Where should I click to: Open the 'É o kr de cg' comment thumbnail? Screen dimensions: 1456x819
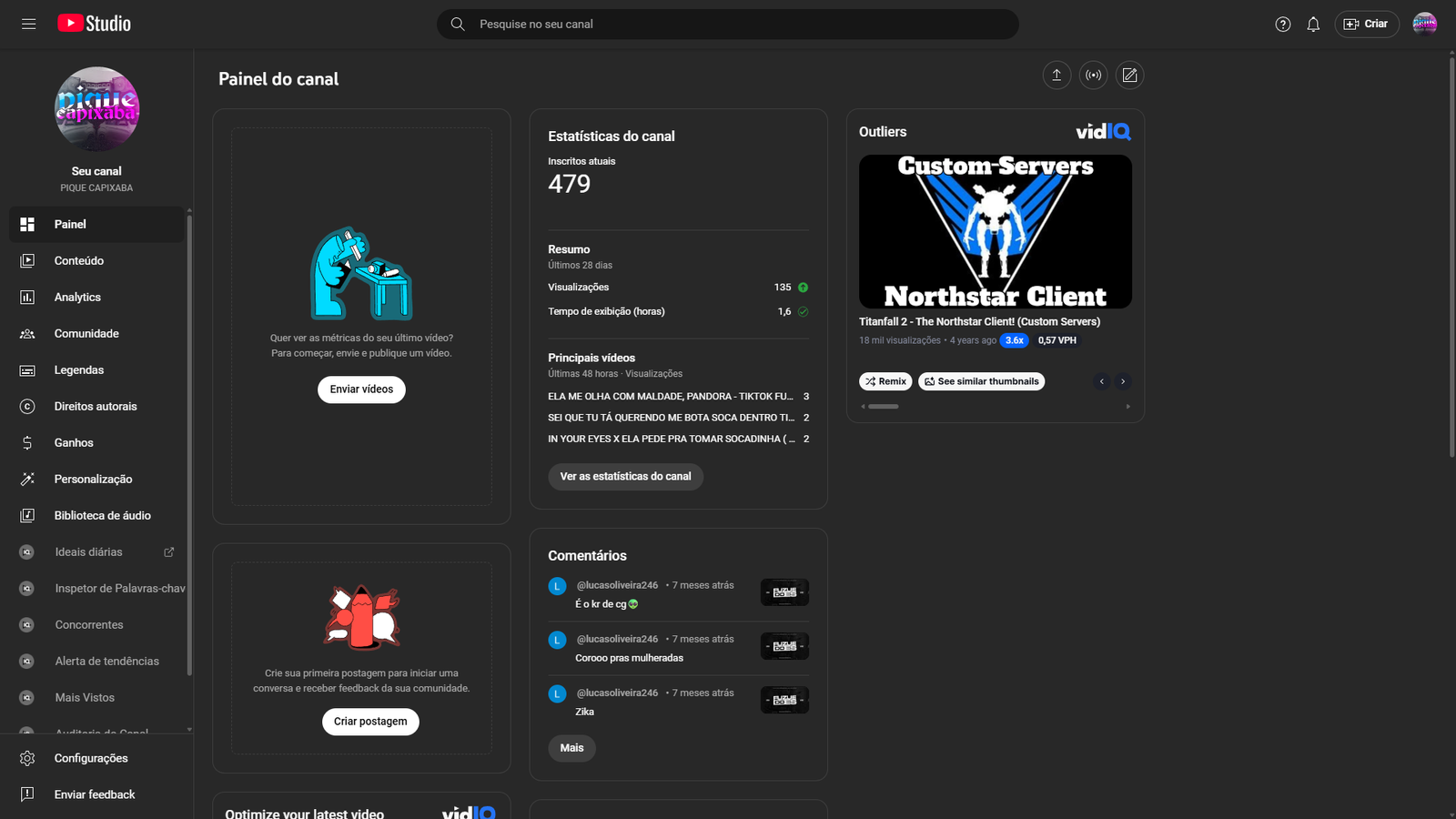[784, 592]
